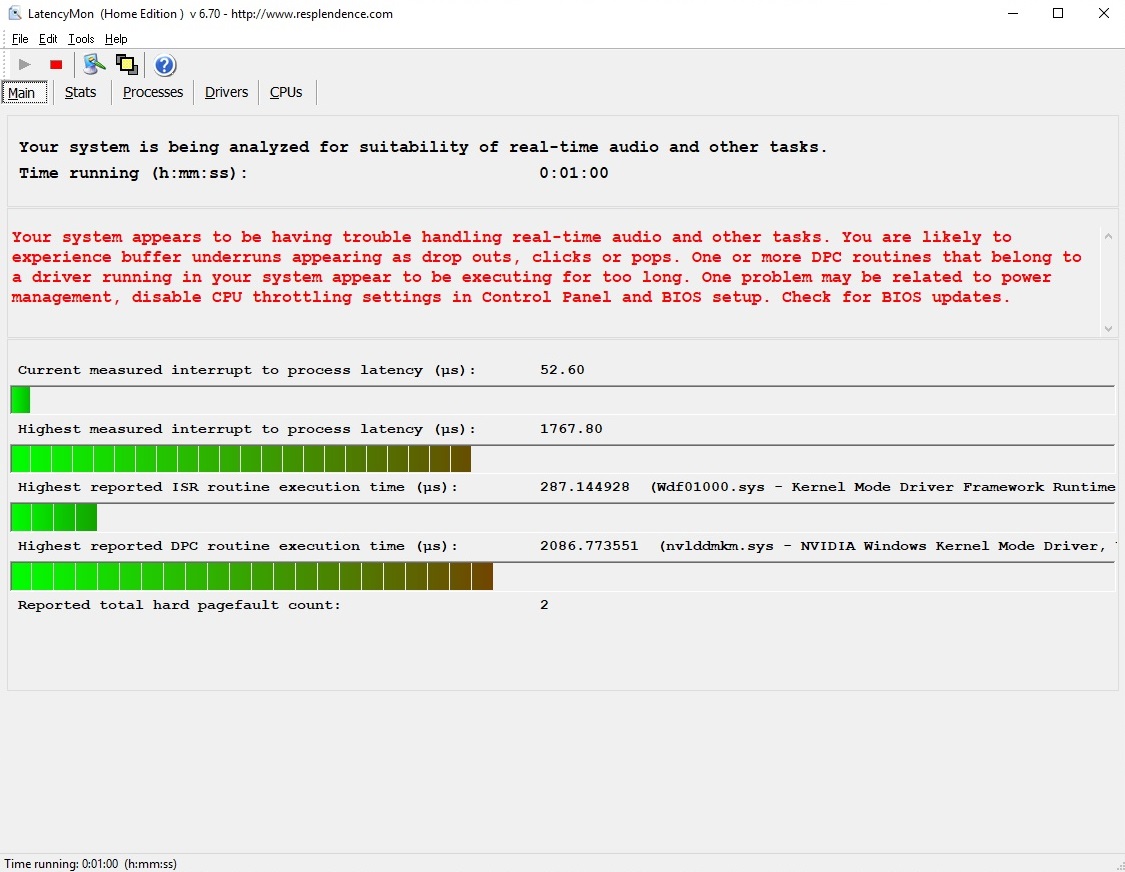Click the overlapping yellow squares toolbar icon

pyautogui.click(x=126, y=65)
